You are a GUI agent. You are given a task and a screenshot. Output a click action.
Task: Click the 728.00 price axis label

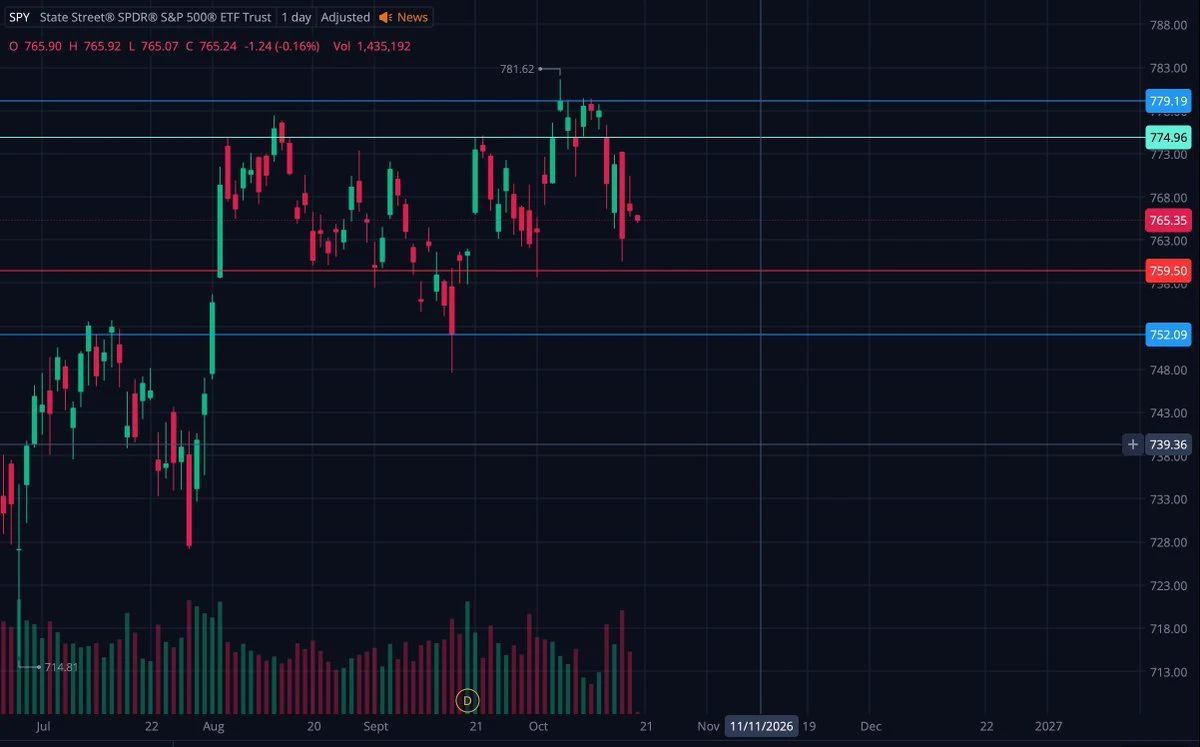pos(1168,542)
